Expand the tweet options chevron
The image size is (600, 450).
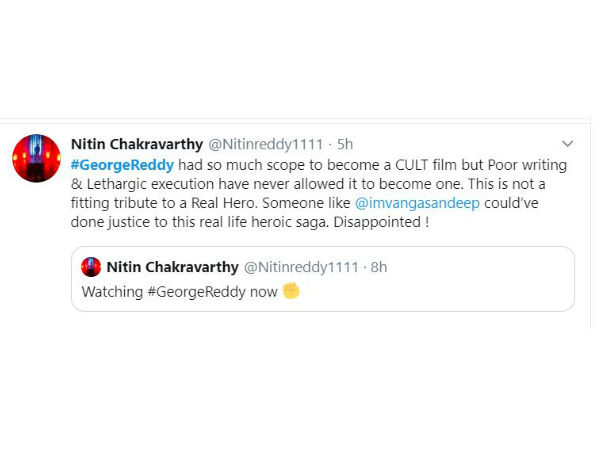[x=567, y=144]
